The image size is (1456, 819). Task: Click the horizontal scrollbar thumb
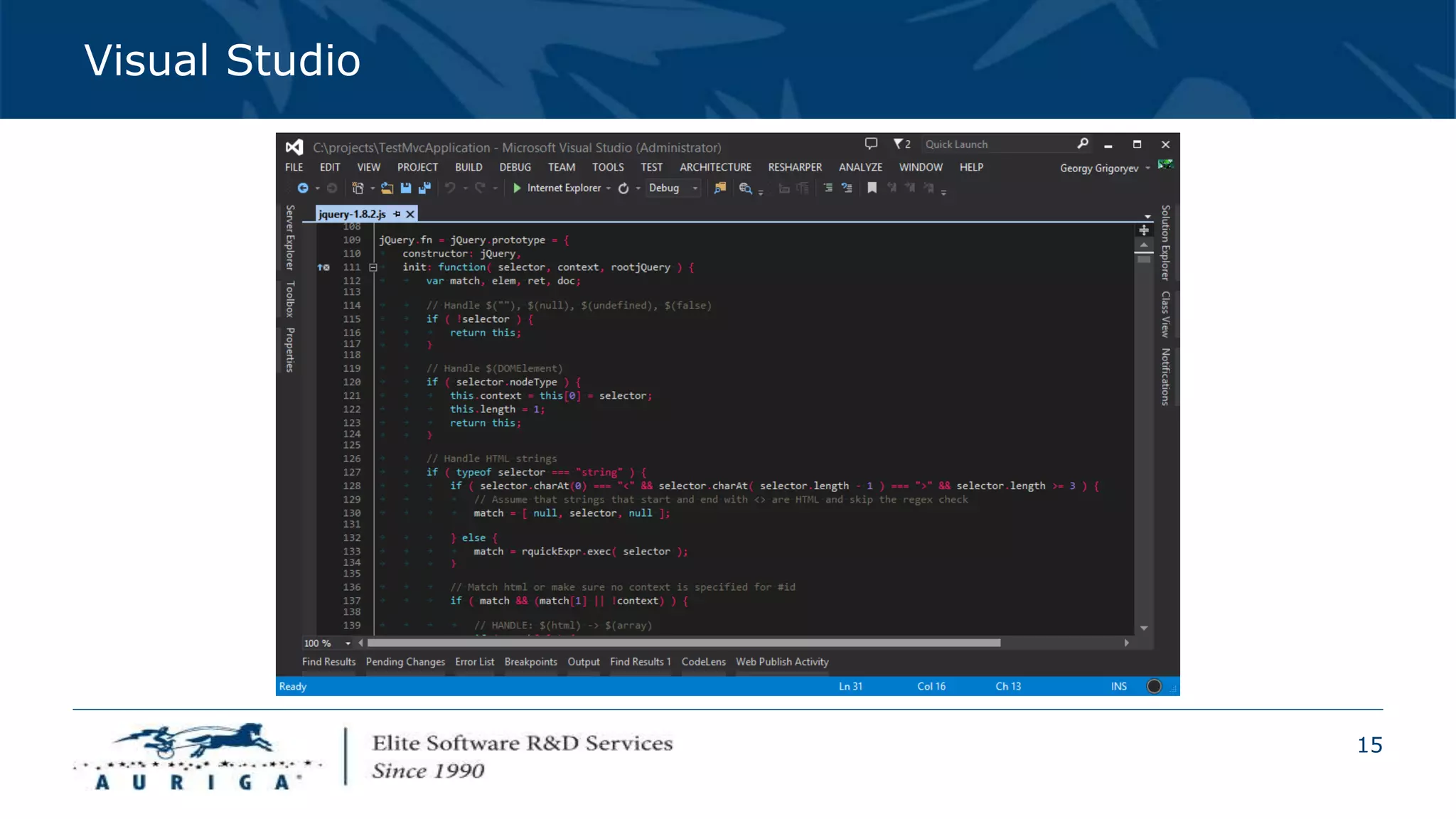[x=684, y=643]
